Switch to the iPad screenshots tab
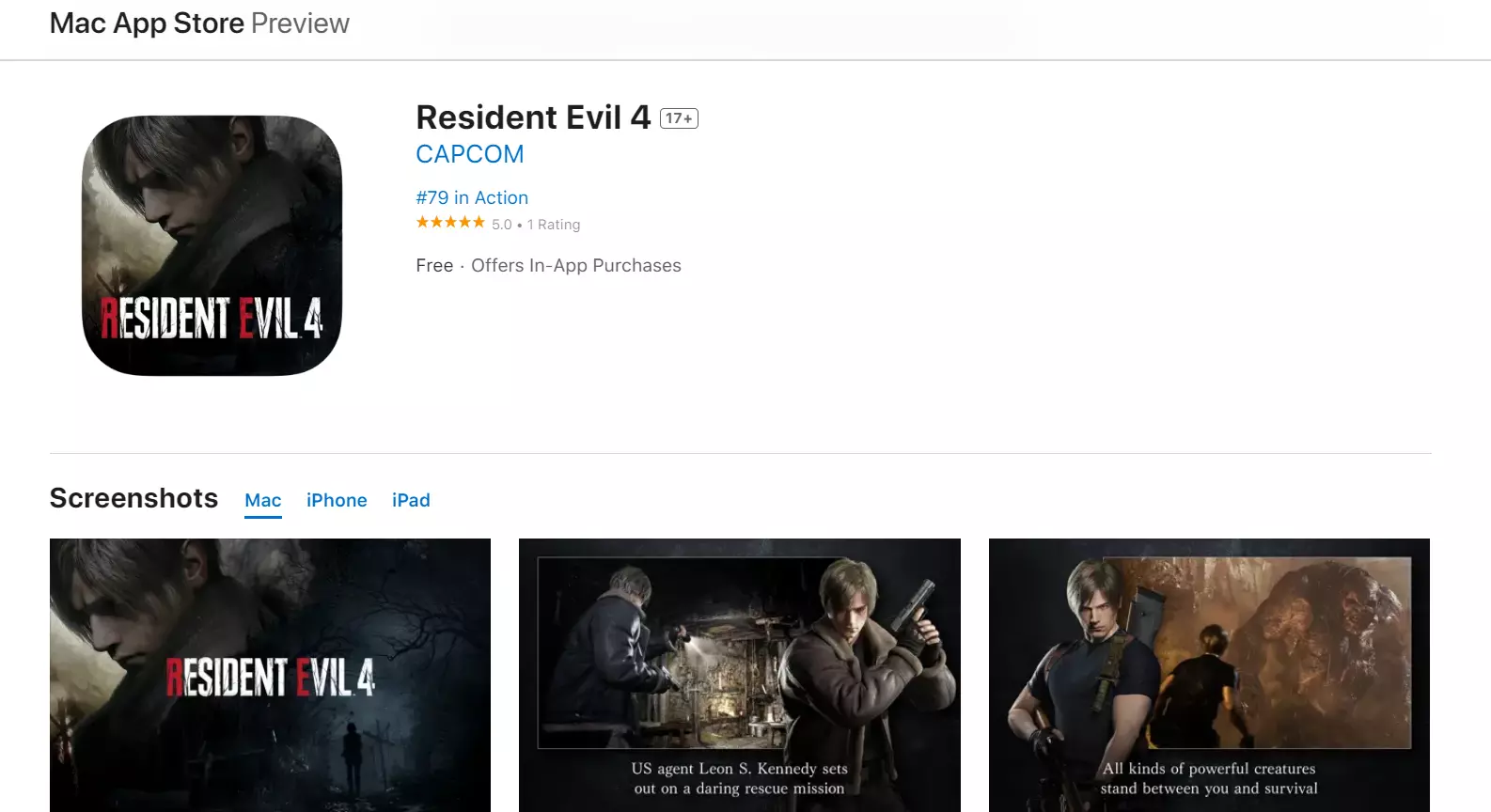 click(x=411, y=500)
